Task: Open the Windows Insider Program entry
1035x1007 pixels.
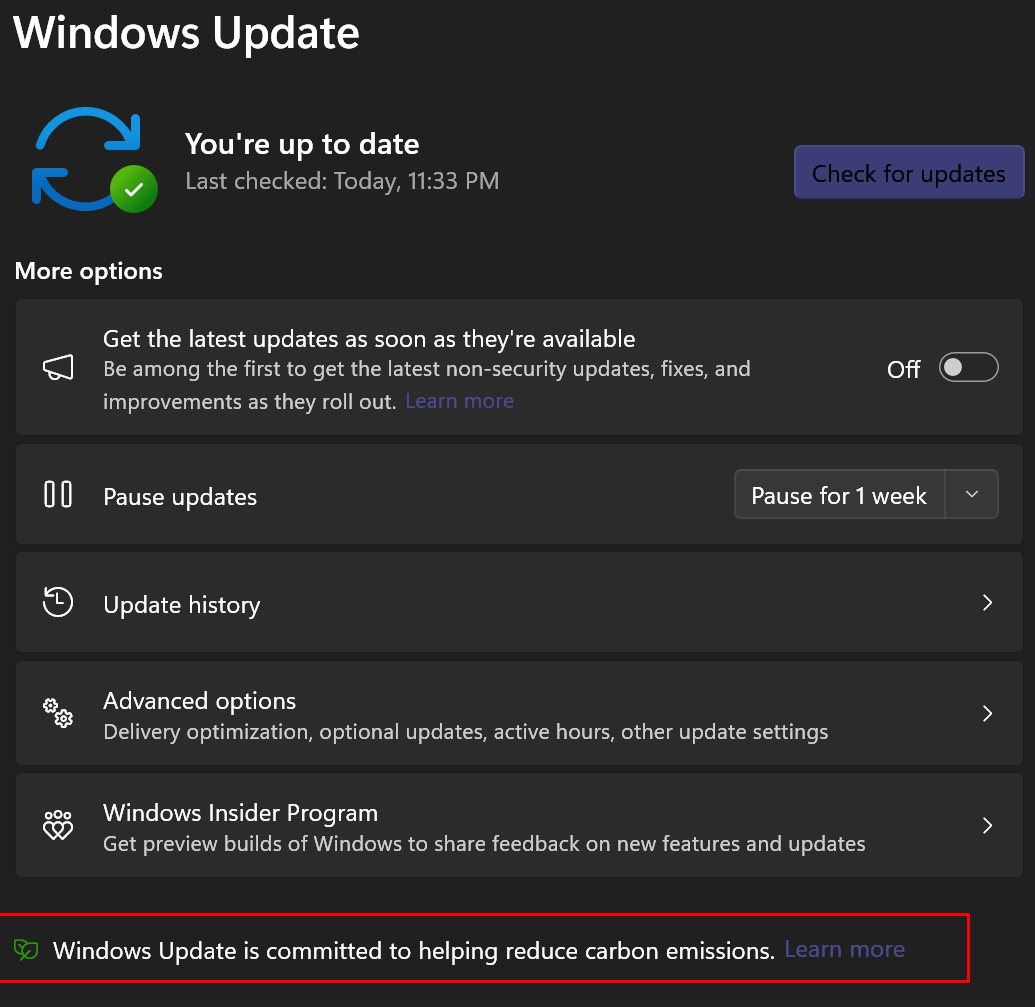Action: (x=240, y=813)
